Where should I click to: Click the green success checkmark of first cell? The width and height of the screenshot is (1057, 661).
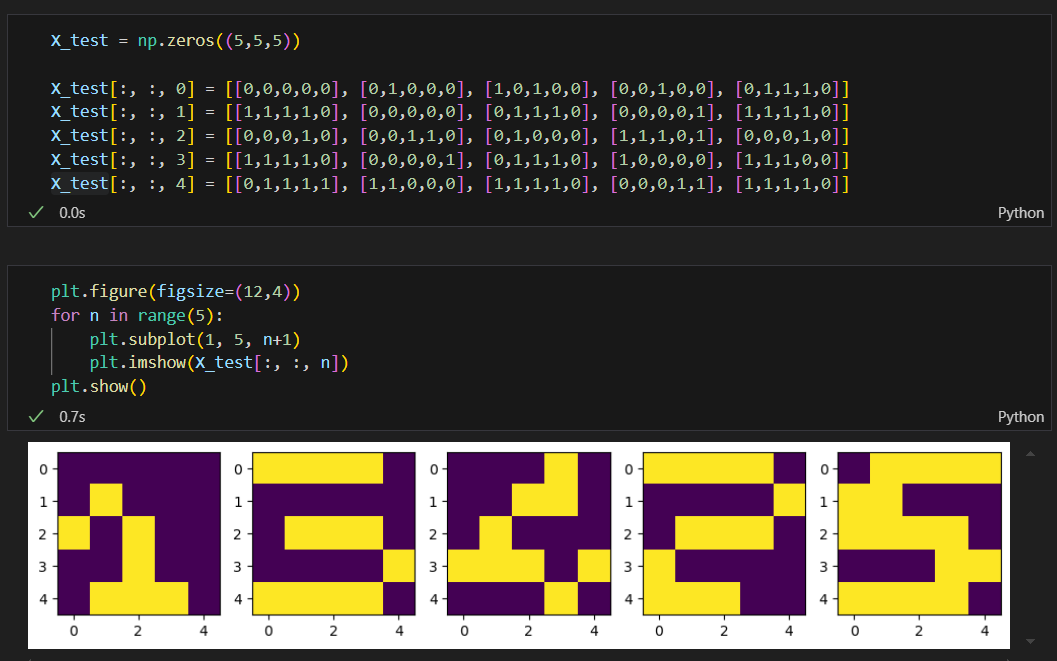36,213
